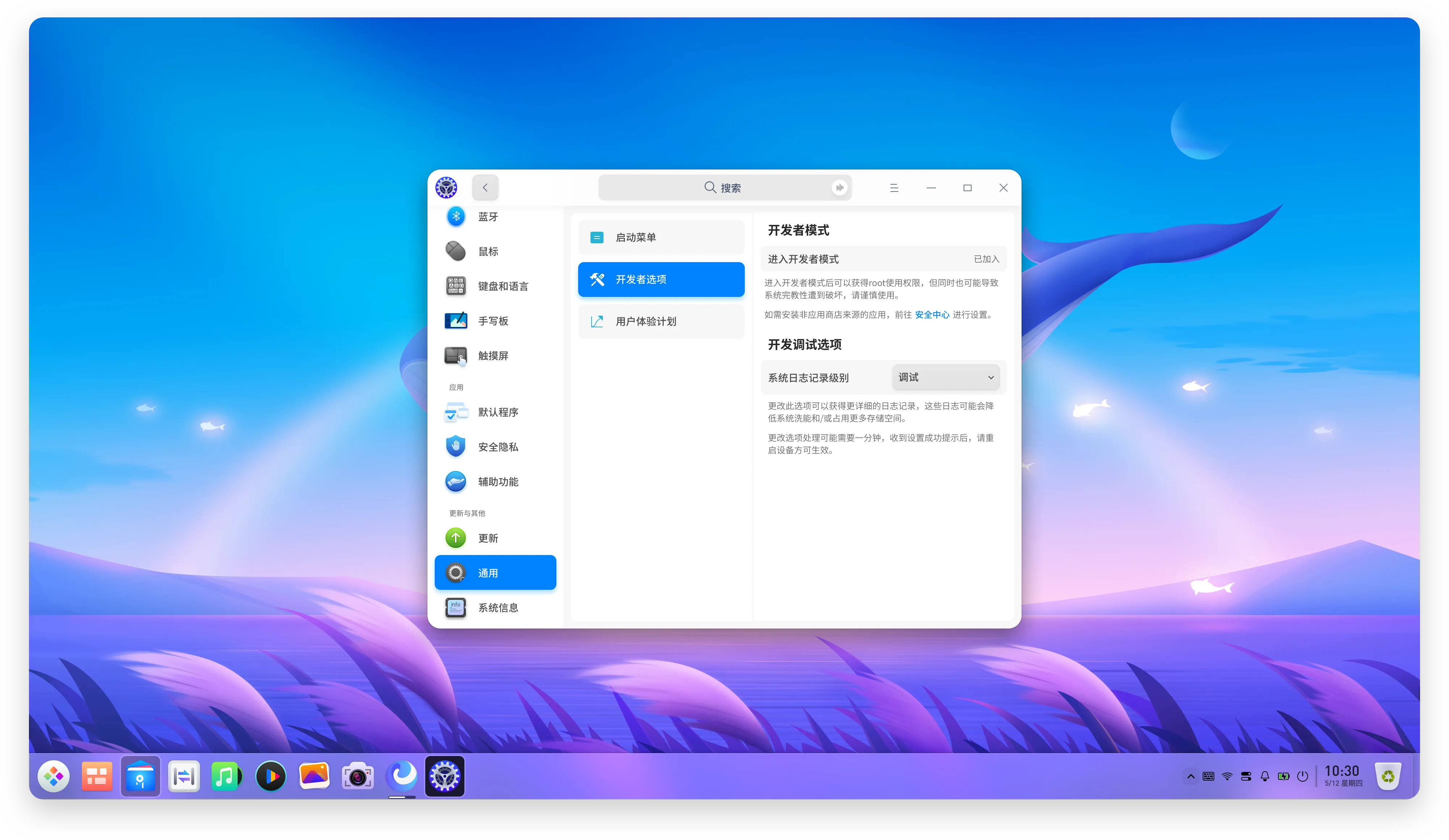Open Bluetooth settings (蓝牙)
Image resolution: width=1449 pixels, height=840 pixels.
(x=496, y=217)
